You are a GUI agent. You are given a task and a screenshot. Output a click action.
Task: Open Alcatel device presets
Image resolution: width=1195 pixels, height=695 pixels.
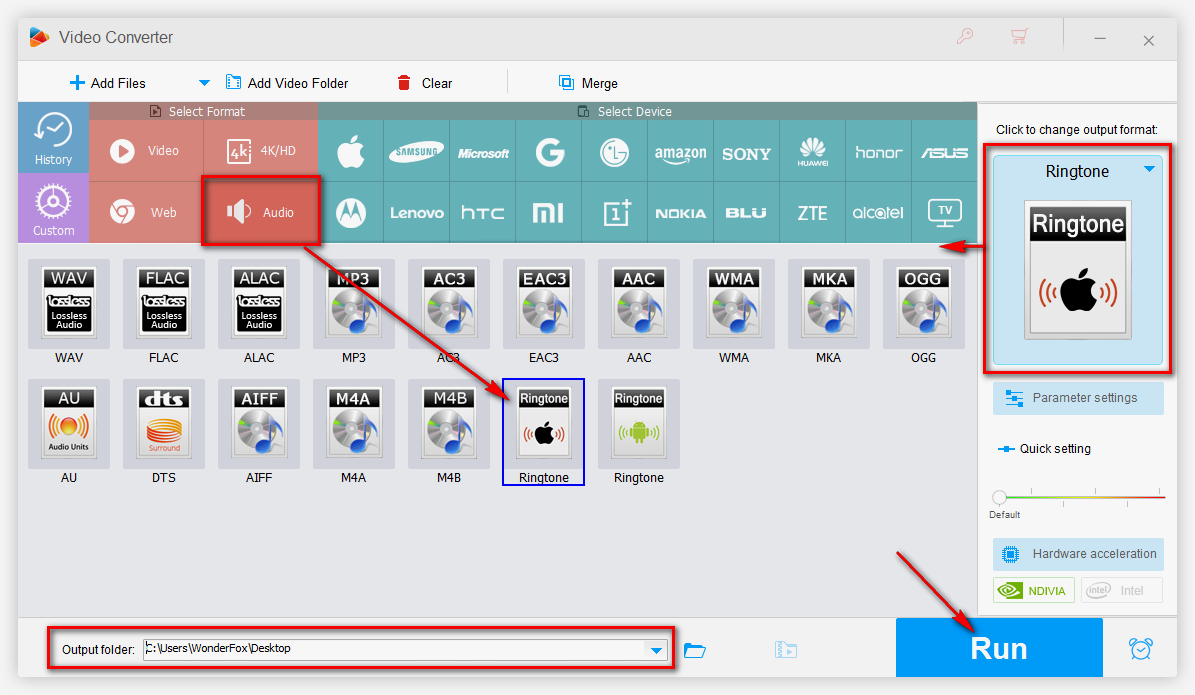tap(878, 213)
